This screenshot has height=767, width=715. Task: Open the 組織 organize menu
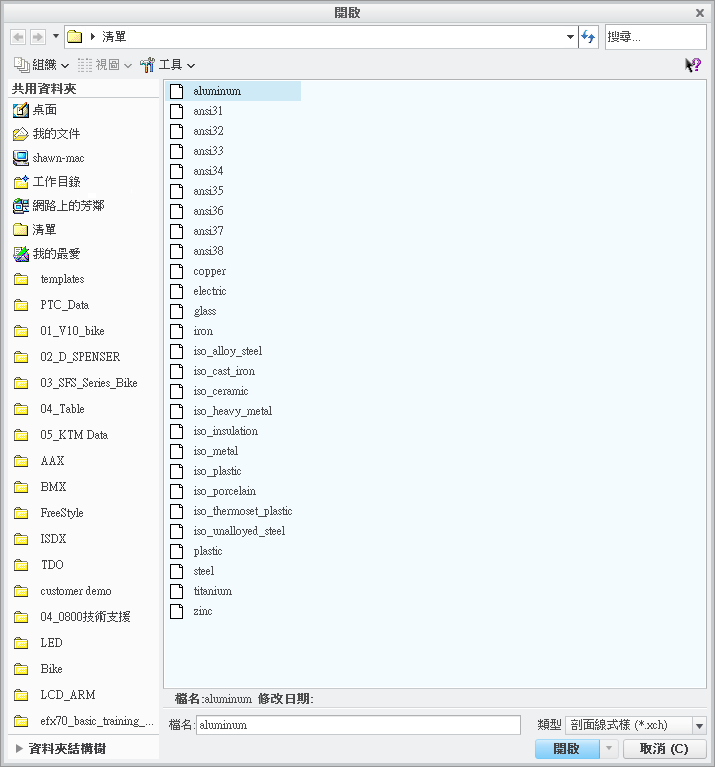(x=42, y=65)
